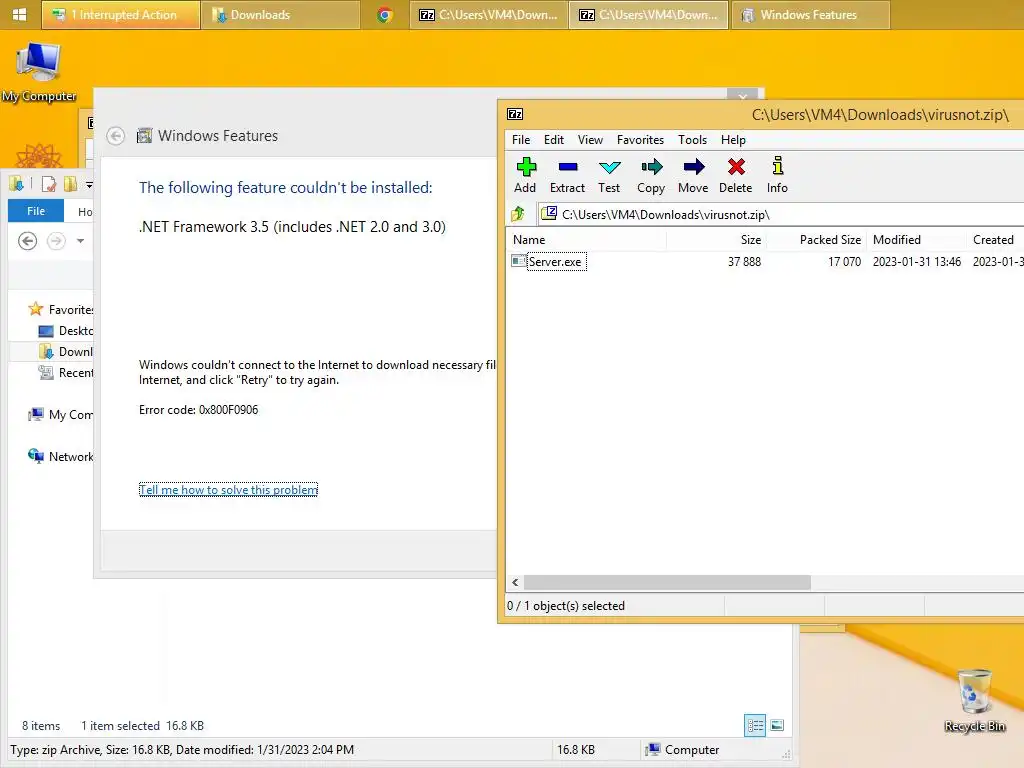
Task: Select Network in navigation pane
Action: coord(61,456)
